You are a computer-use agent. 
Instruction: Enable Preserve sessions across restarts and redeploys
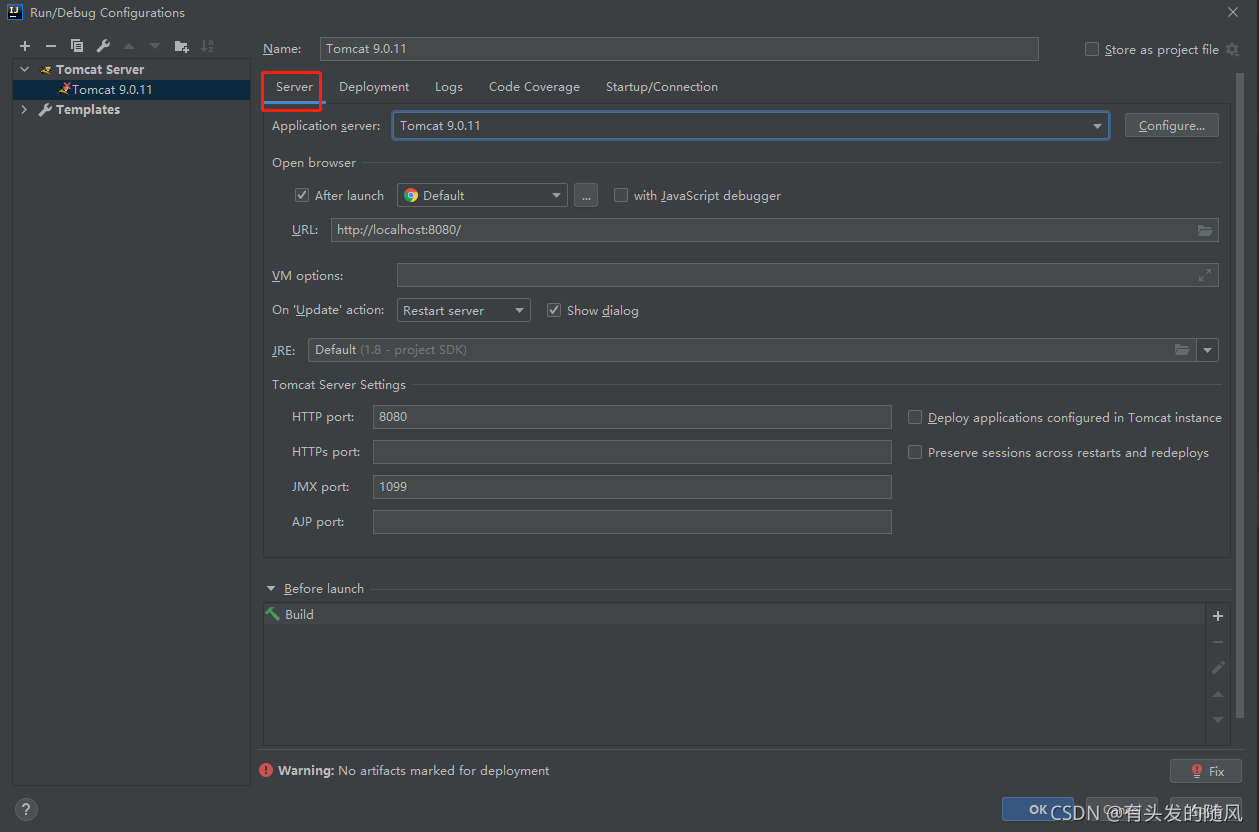pyautogui.click(x=915, y=452)
